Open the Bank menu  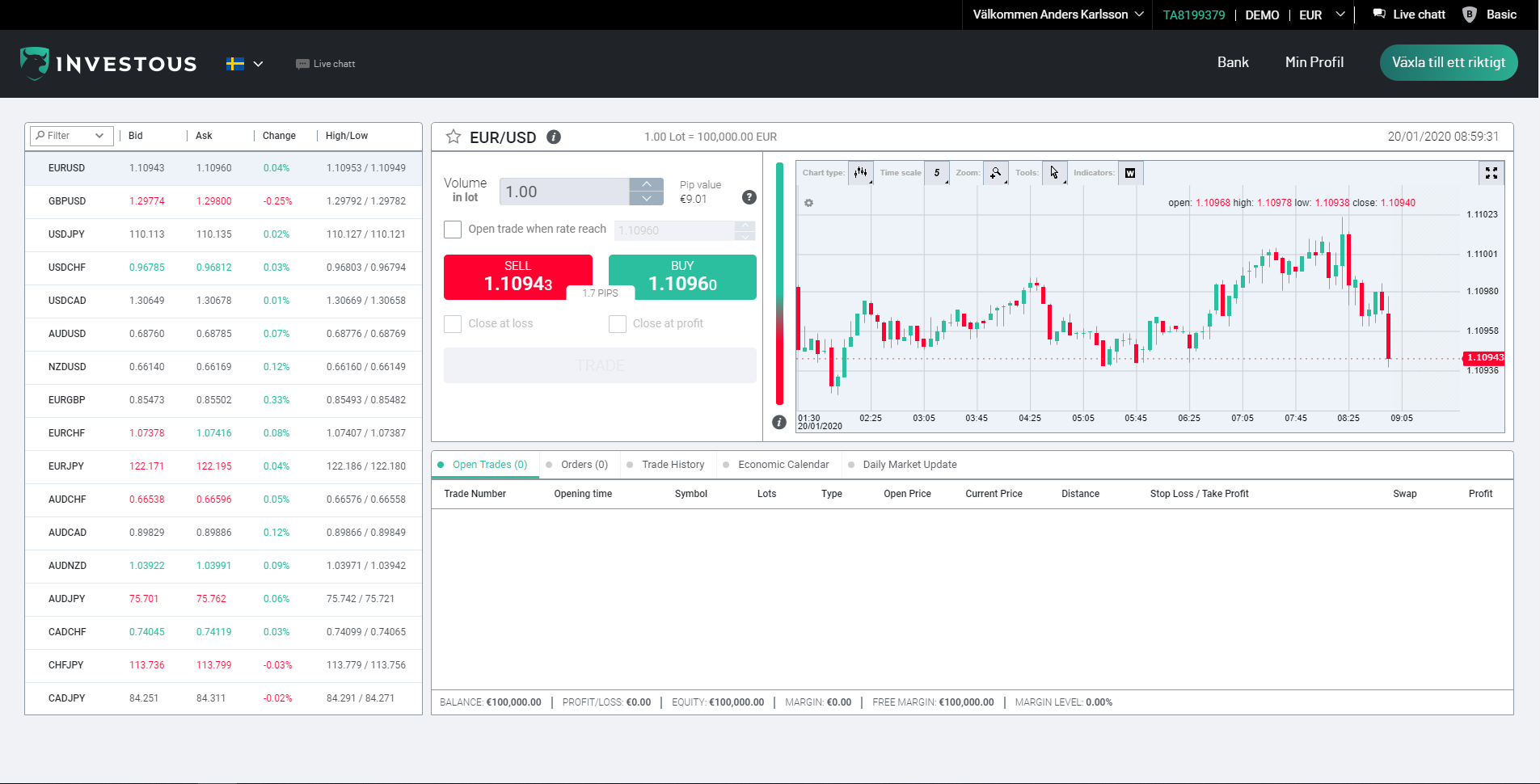[1233, 62]
